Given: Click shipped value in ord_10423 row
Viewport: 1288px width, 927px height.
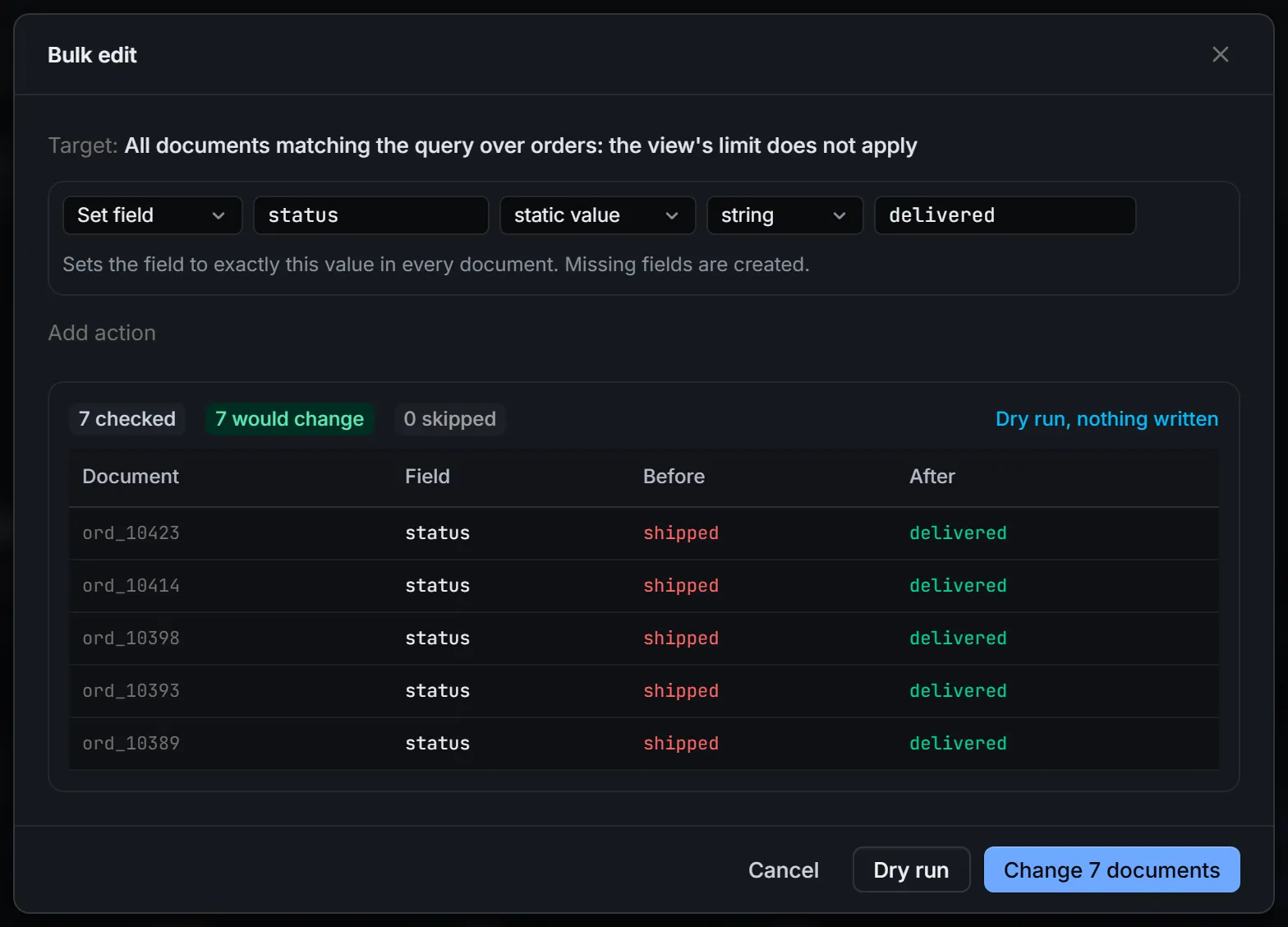Looking at the screenshot, I should point(681,533).
